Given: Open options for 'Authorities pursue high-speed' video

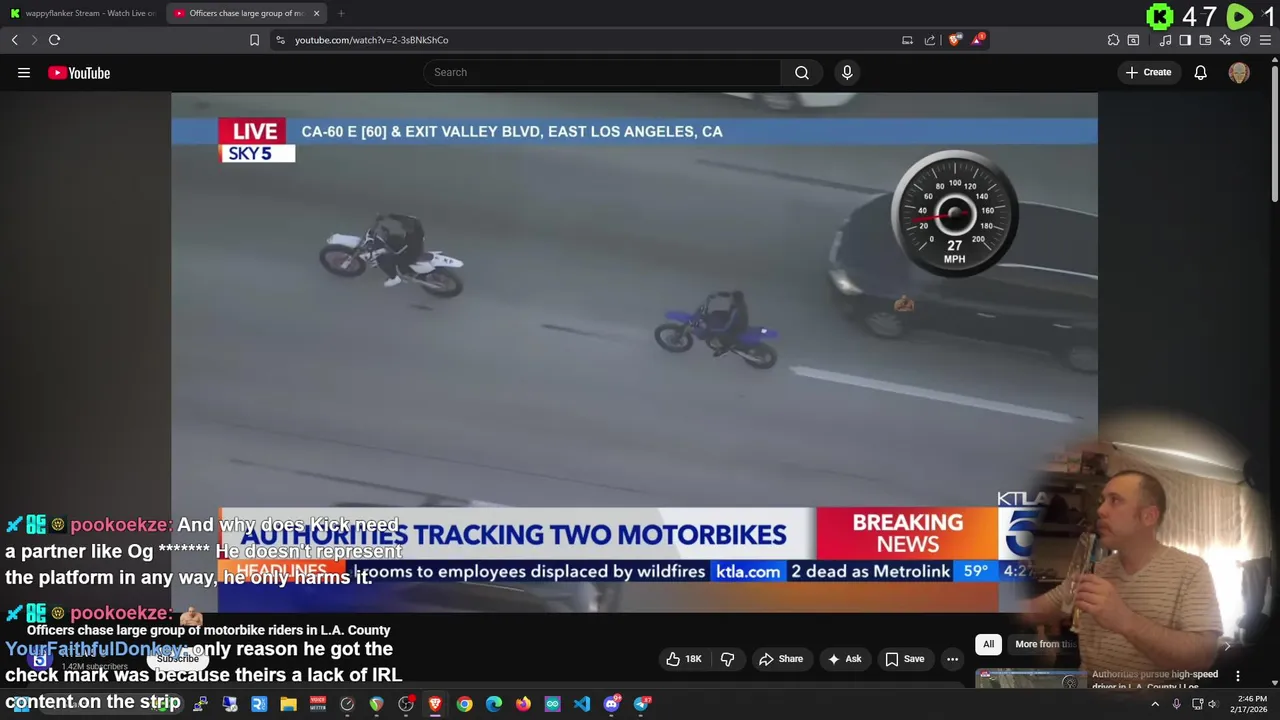Looking at the screenshot, I should pos(1238,676).
